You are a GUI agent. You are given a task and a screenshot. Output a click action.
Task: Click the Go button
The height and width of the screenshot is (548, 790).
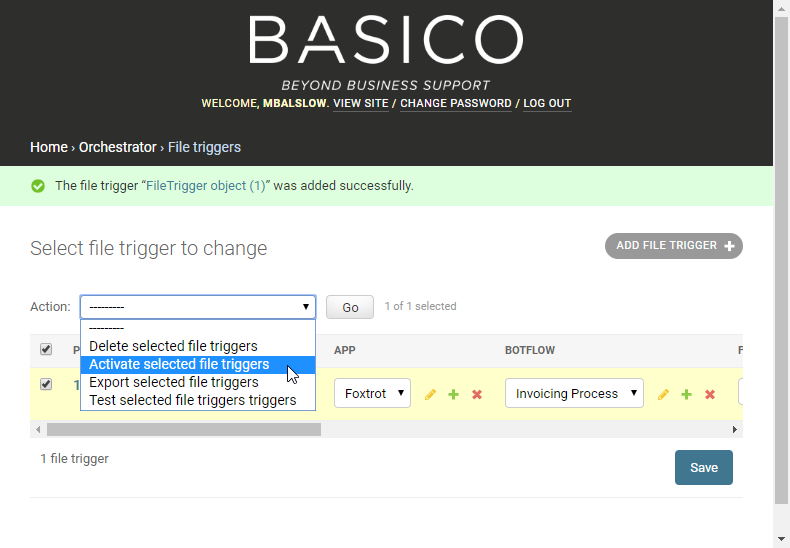(350, 307)
